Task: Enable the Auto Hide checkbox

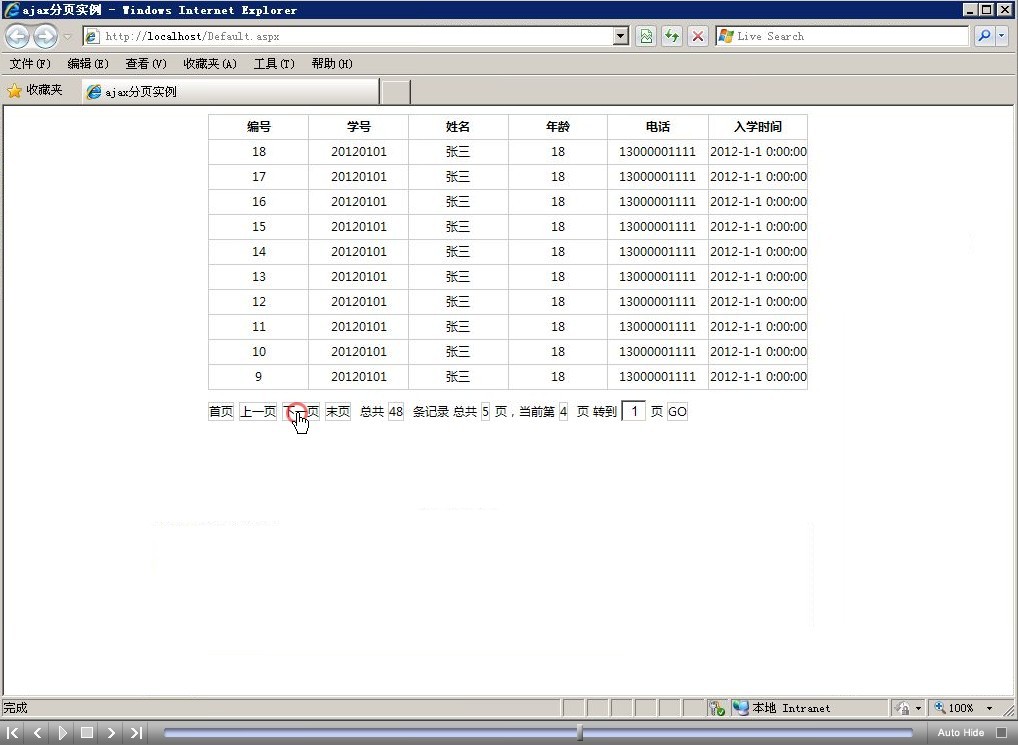Action: tap(1001, 733)
